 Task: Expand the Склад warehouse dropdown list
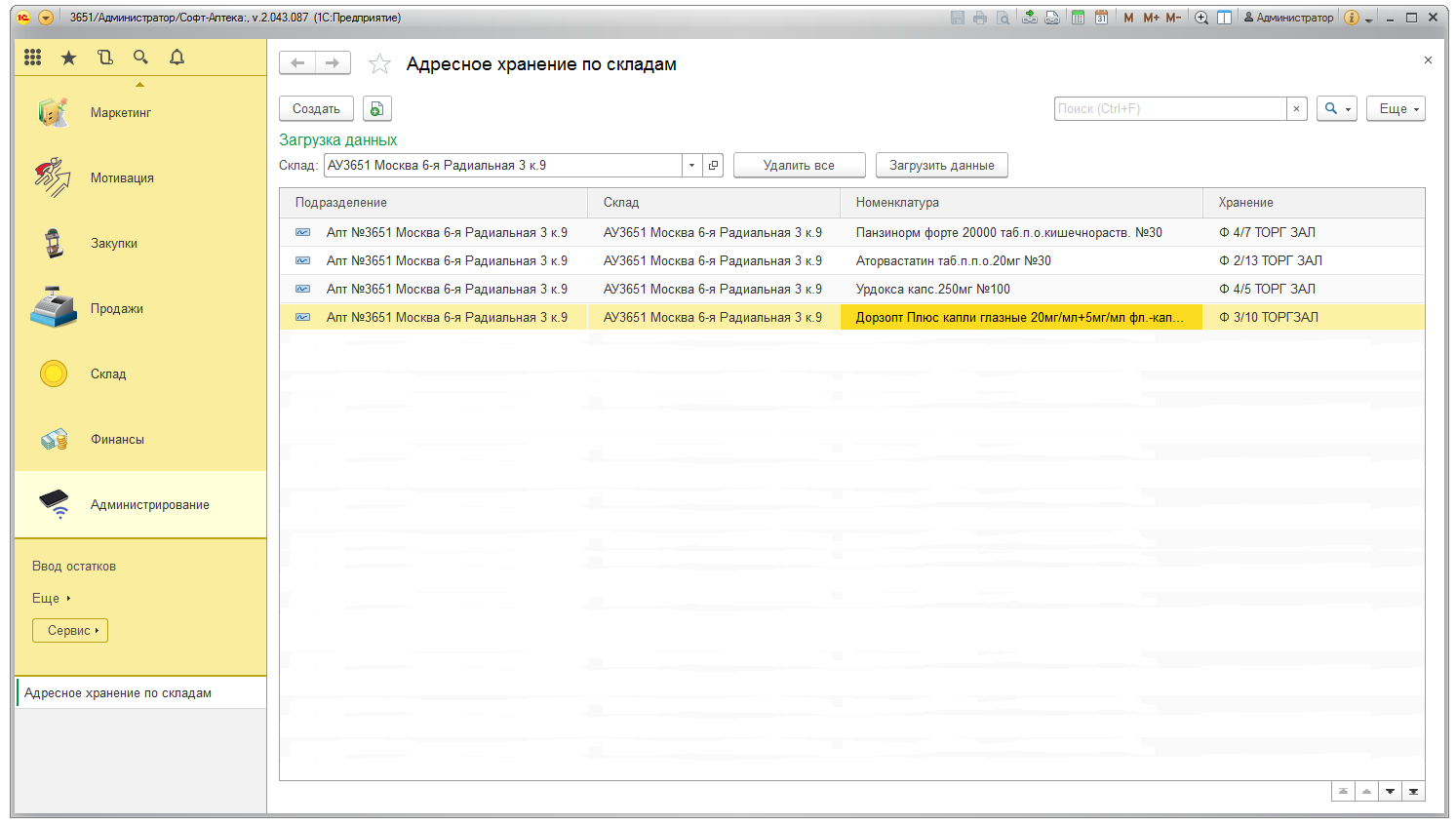pos(691,166)
